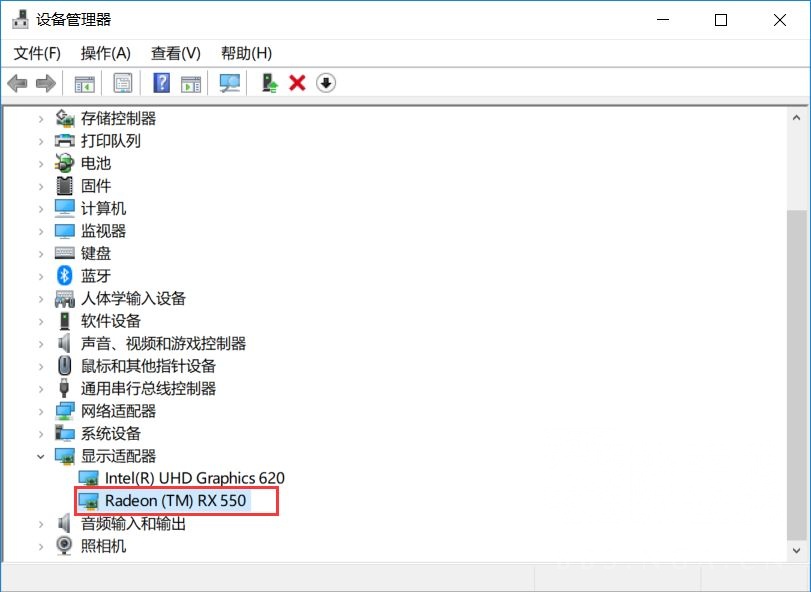Click the scrollbar up arrow
The height and width of the screenshot is (592, 811).
pyautogui.click(x=797, y=118)
